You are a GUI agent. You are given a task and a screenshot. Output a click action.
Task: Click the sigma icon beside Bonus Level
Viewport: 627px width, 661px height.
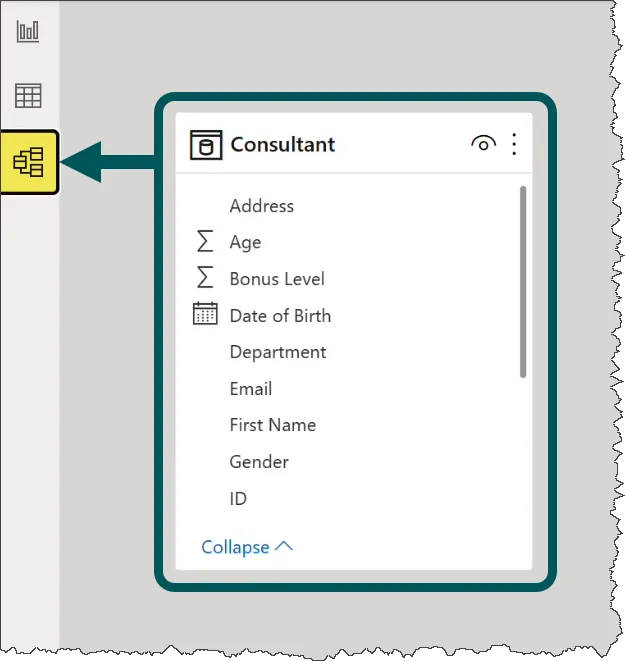pos(205,279)
